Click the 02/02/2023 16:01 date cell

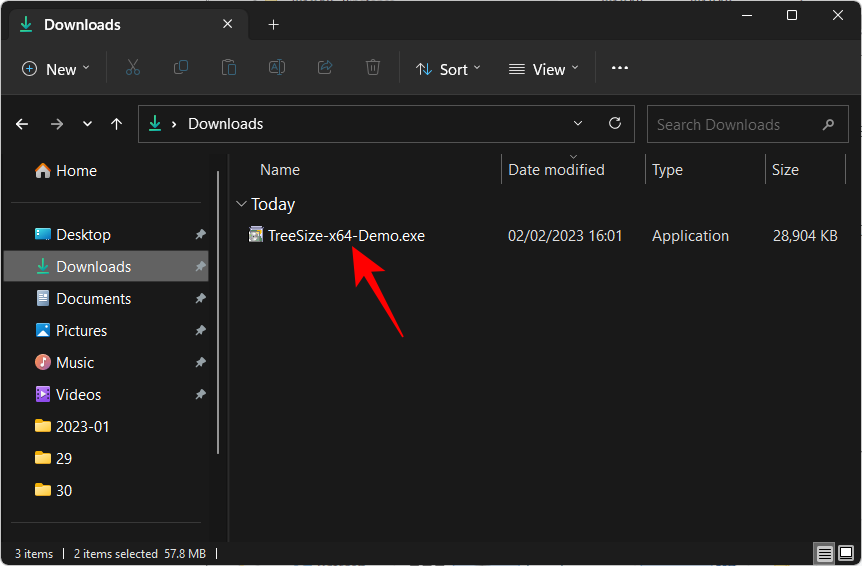coord(565,236)
